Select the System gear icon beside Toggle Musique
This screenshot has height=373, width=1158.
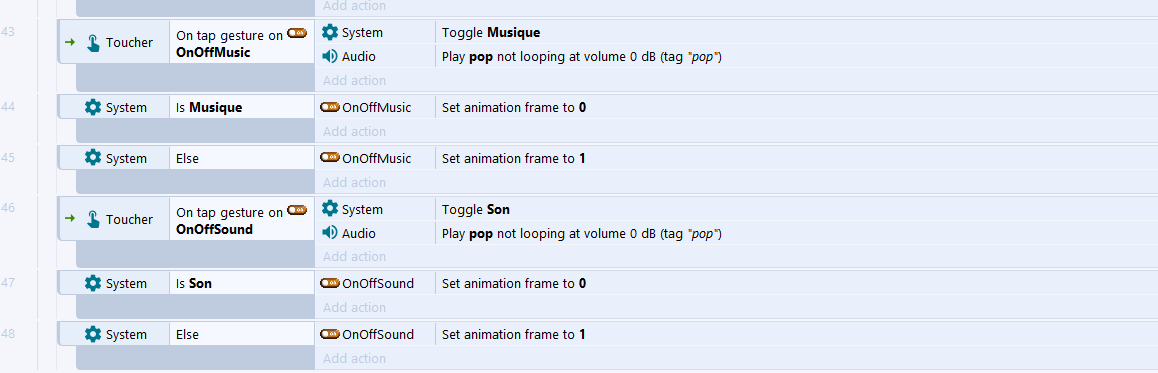(330, 32)
